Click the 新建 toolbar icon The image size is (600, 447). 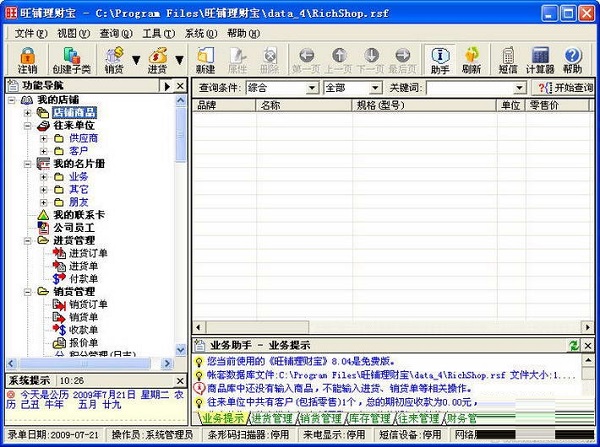[205, 60]
